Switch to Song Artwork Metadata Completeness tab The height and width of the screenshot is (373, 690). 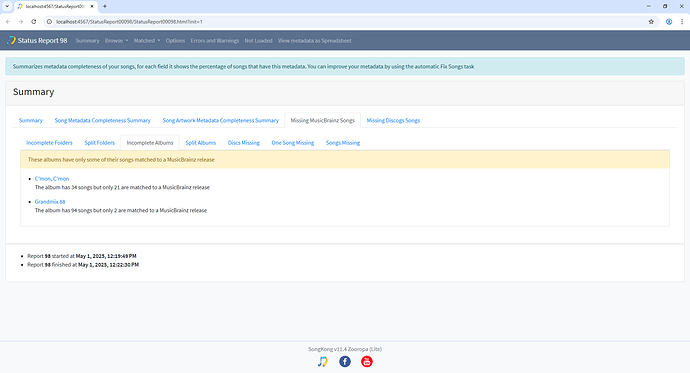220,120
